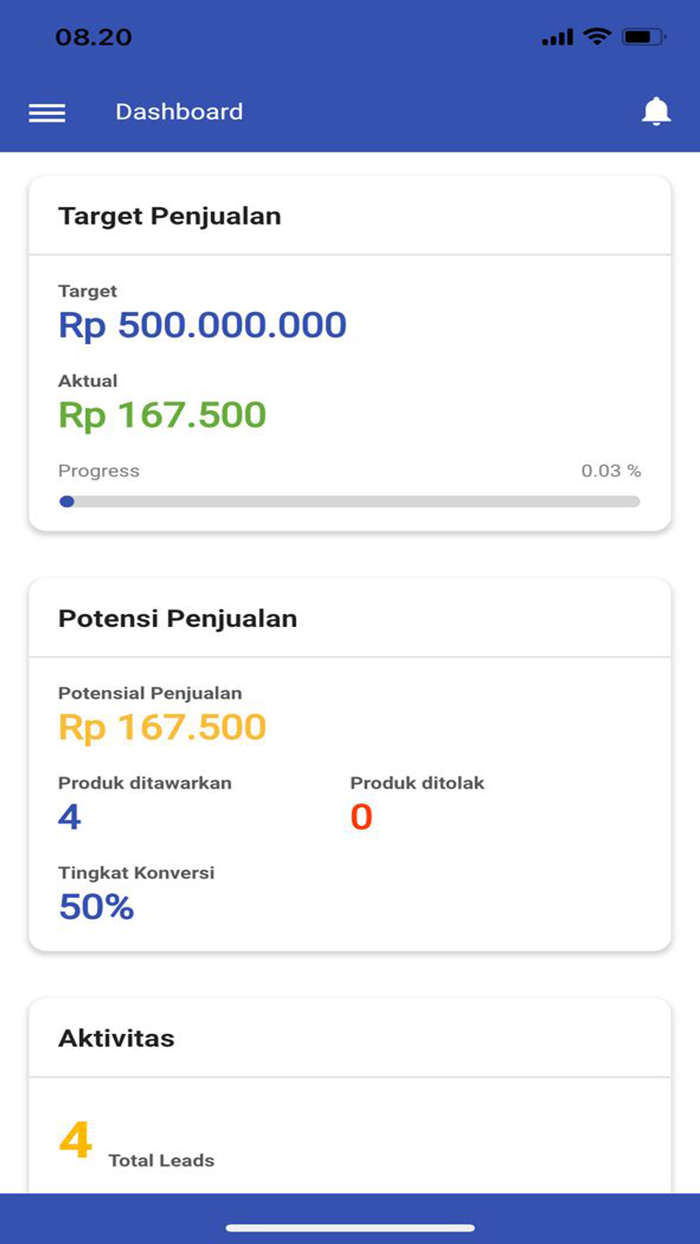Select the Potensial Penjualan amount
The image size is (700, 1244).
[162, 727]
